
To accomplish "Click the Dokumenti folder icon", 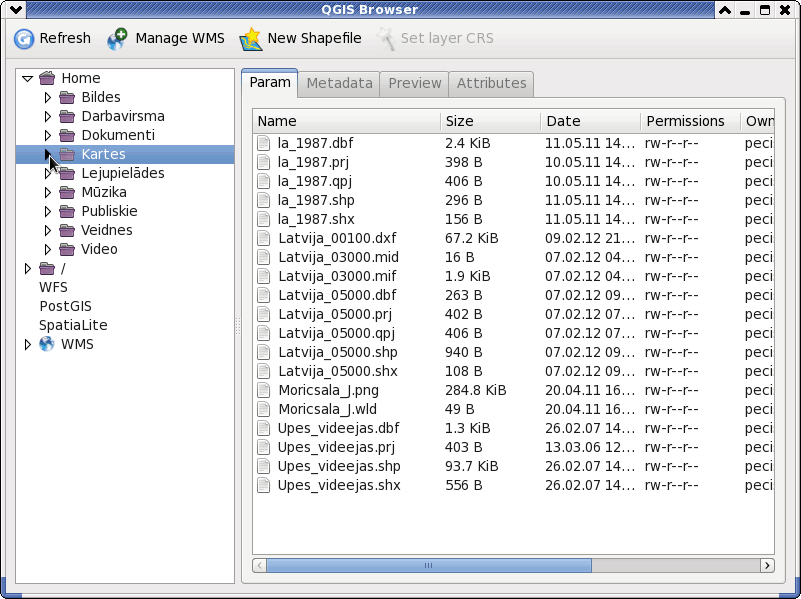I will [x=67, y=135].
